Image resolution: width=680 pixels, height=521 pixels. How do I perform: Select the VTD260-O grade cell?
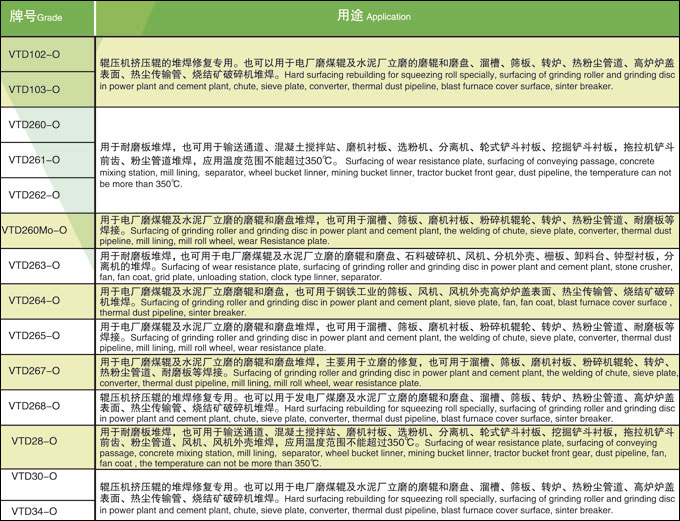pos(47,125)
